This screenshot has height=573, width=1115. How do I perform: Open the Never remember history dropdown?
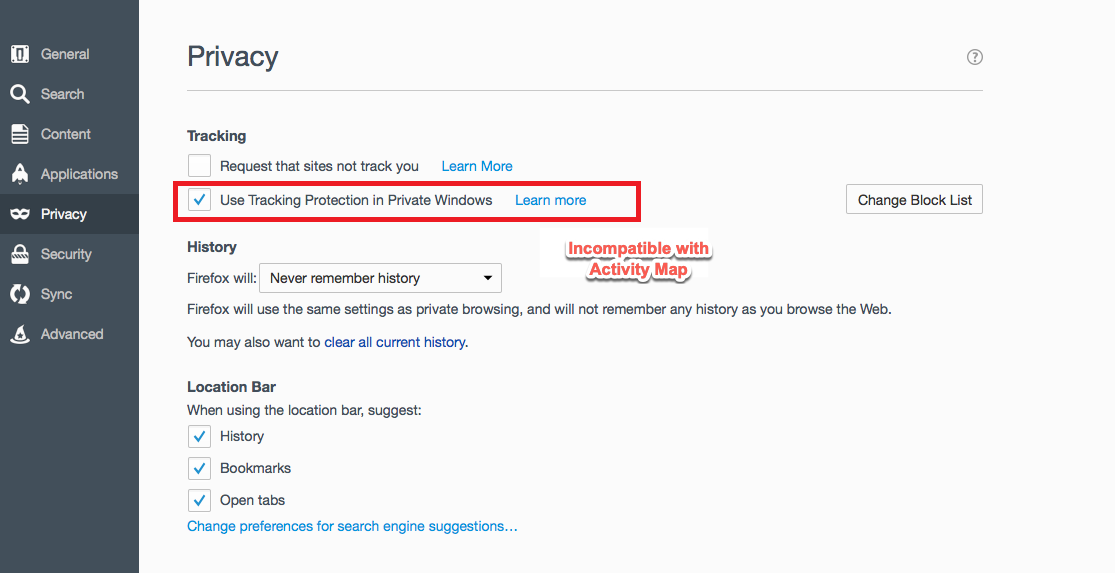click(380, 278)
